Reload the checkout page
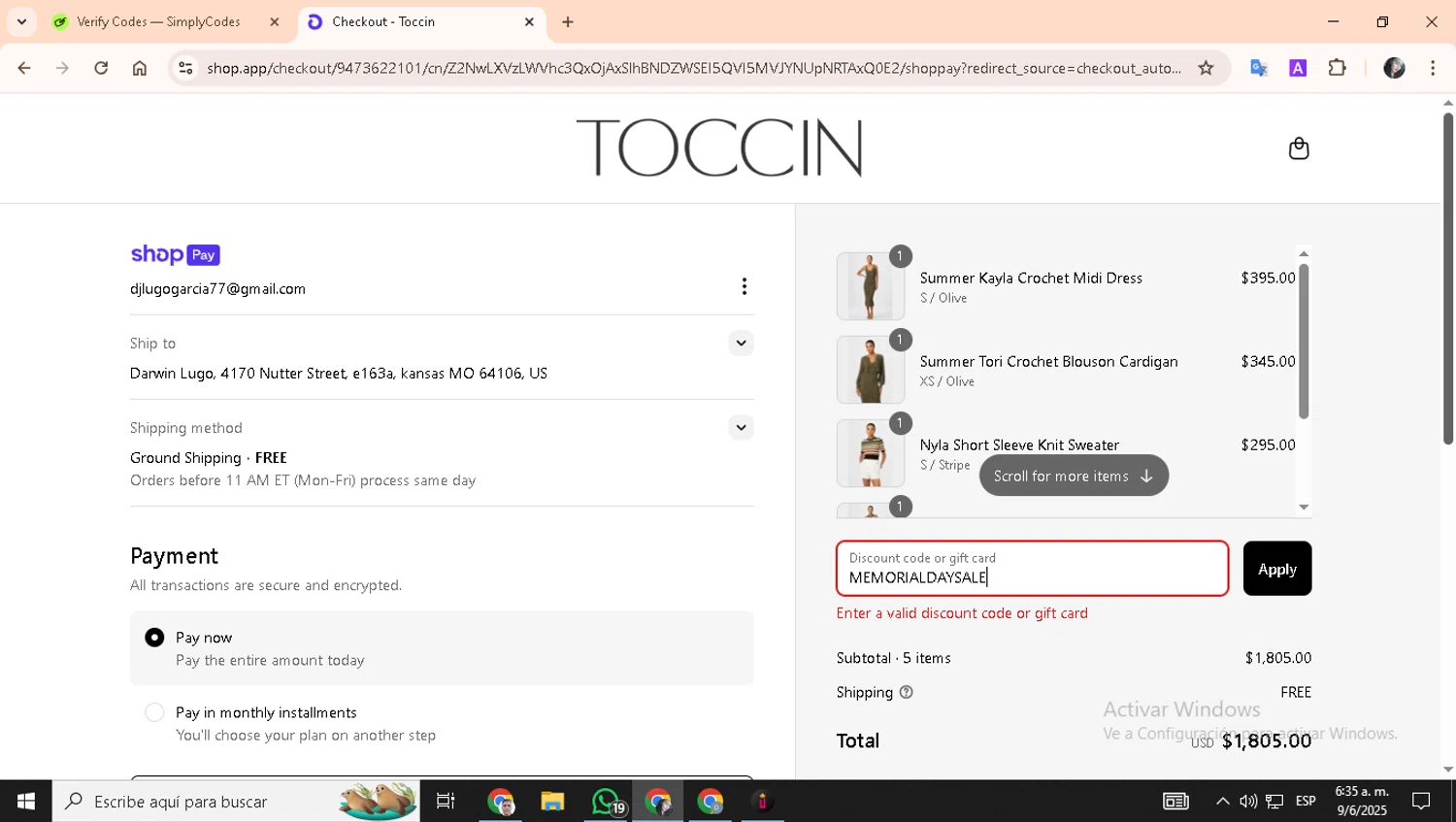 click(101, 68)
